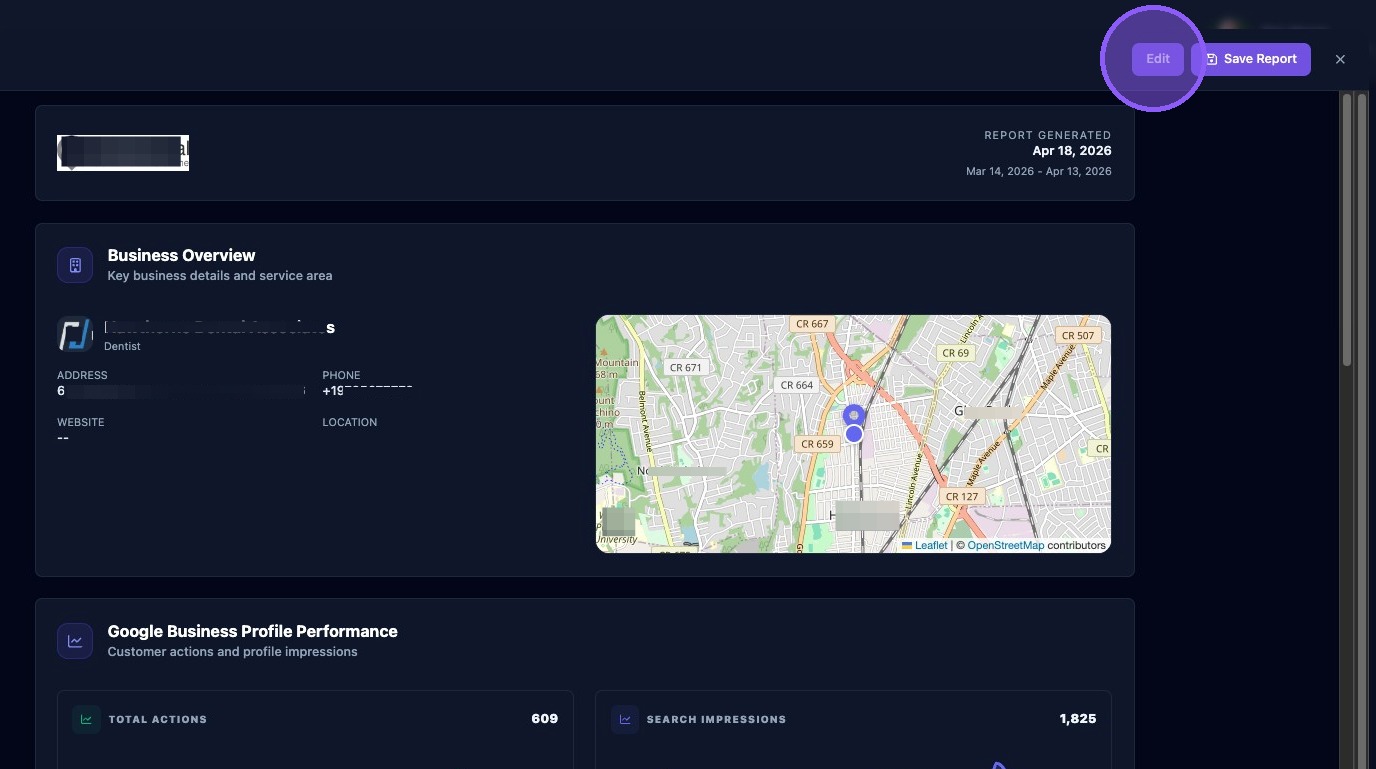Open the OpenStreetMap attribution link
The height and width of the screenshot is (769, 1376).
coord(1005,545)
